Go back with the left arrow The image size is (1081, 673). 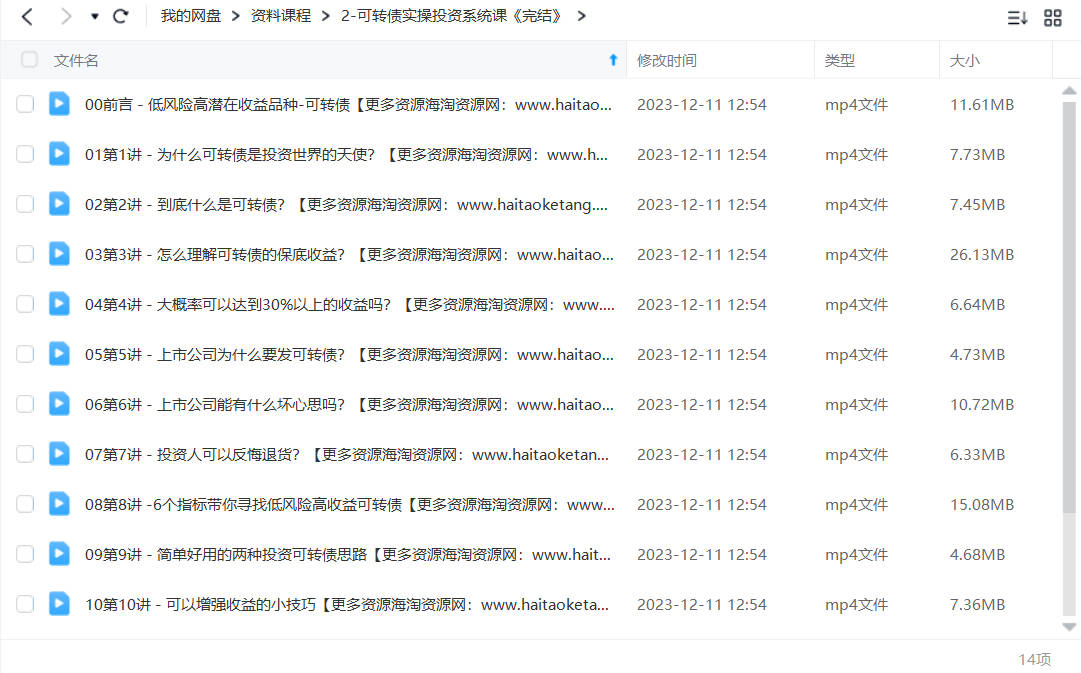point(27,17)
